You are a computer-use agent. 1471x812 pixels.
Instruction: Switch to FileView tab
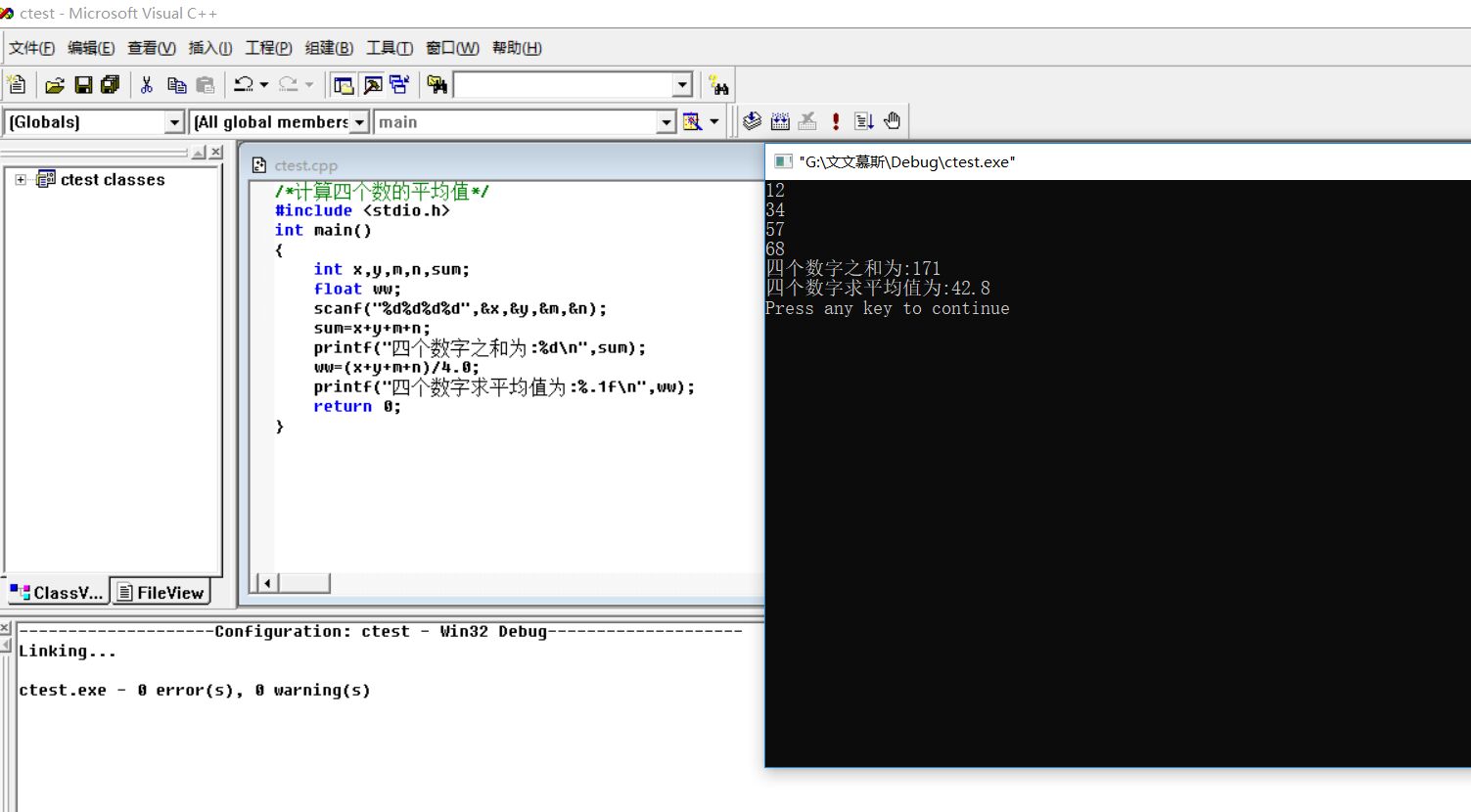[161, 592]
